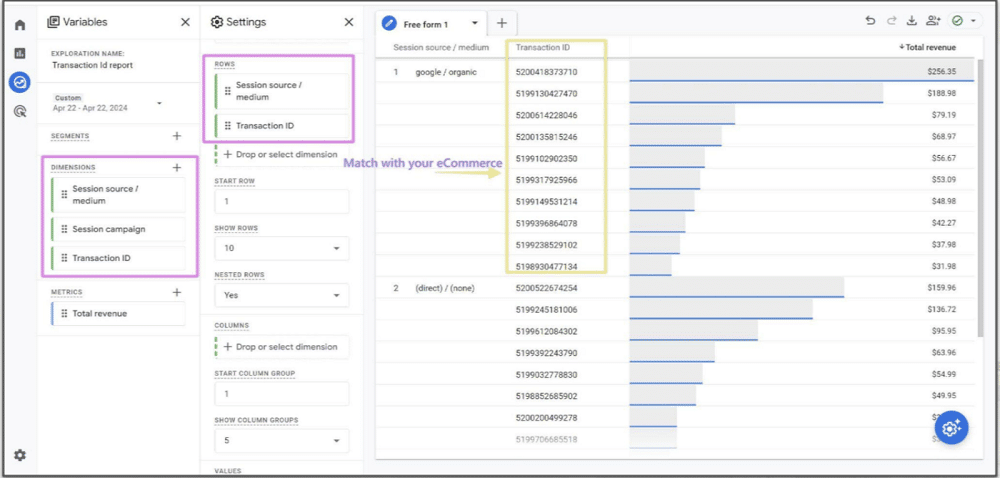Image resolution: width=1000 pixels, height=478 pixels.
Task: Add a new tab with plus button
Action: tap(502, 23)
